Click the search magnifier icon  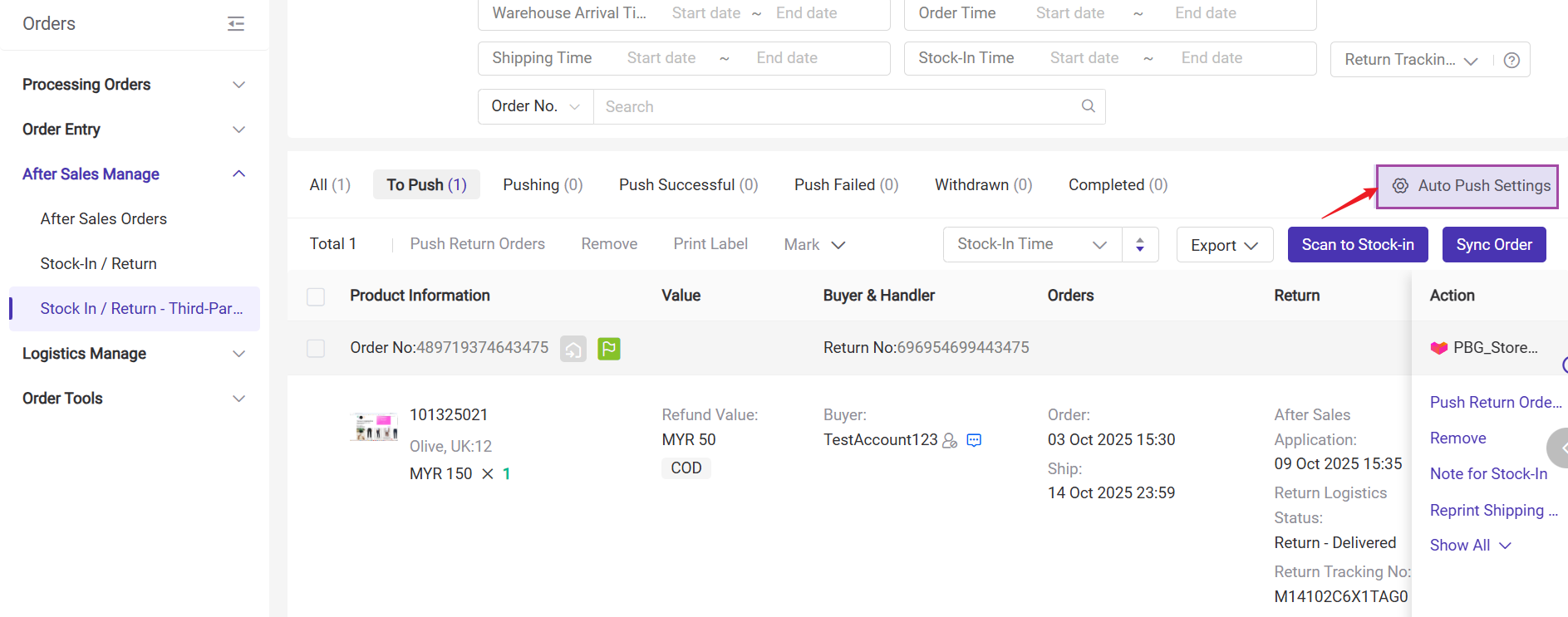coord(1088,106)
